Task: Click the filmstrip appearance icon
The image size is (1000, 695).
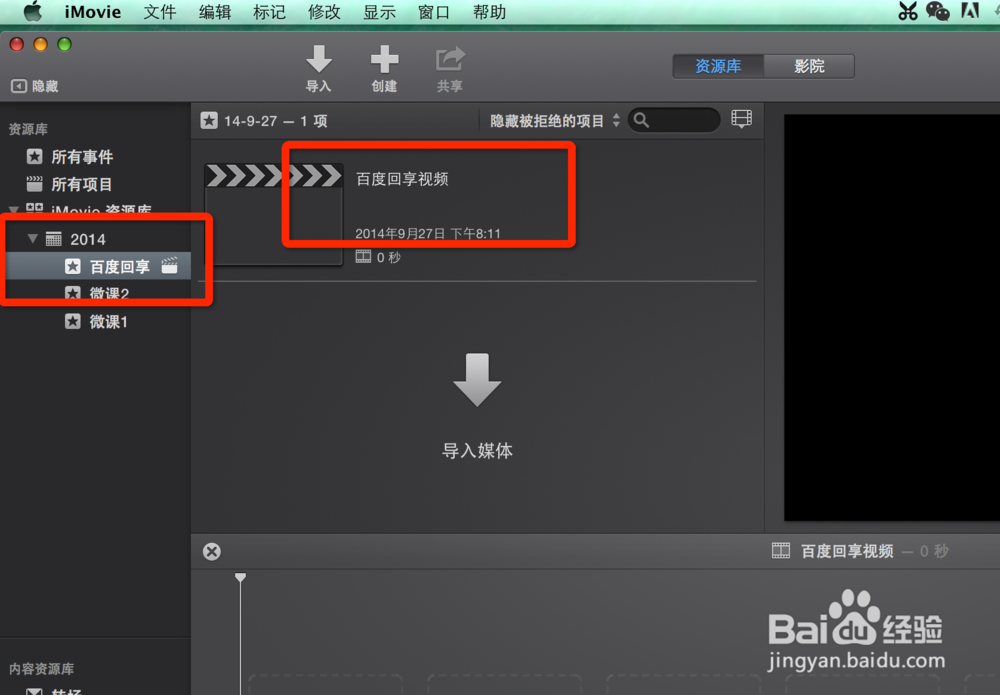Action: click(x=741, y=119)
